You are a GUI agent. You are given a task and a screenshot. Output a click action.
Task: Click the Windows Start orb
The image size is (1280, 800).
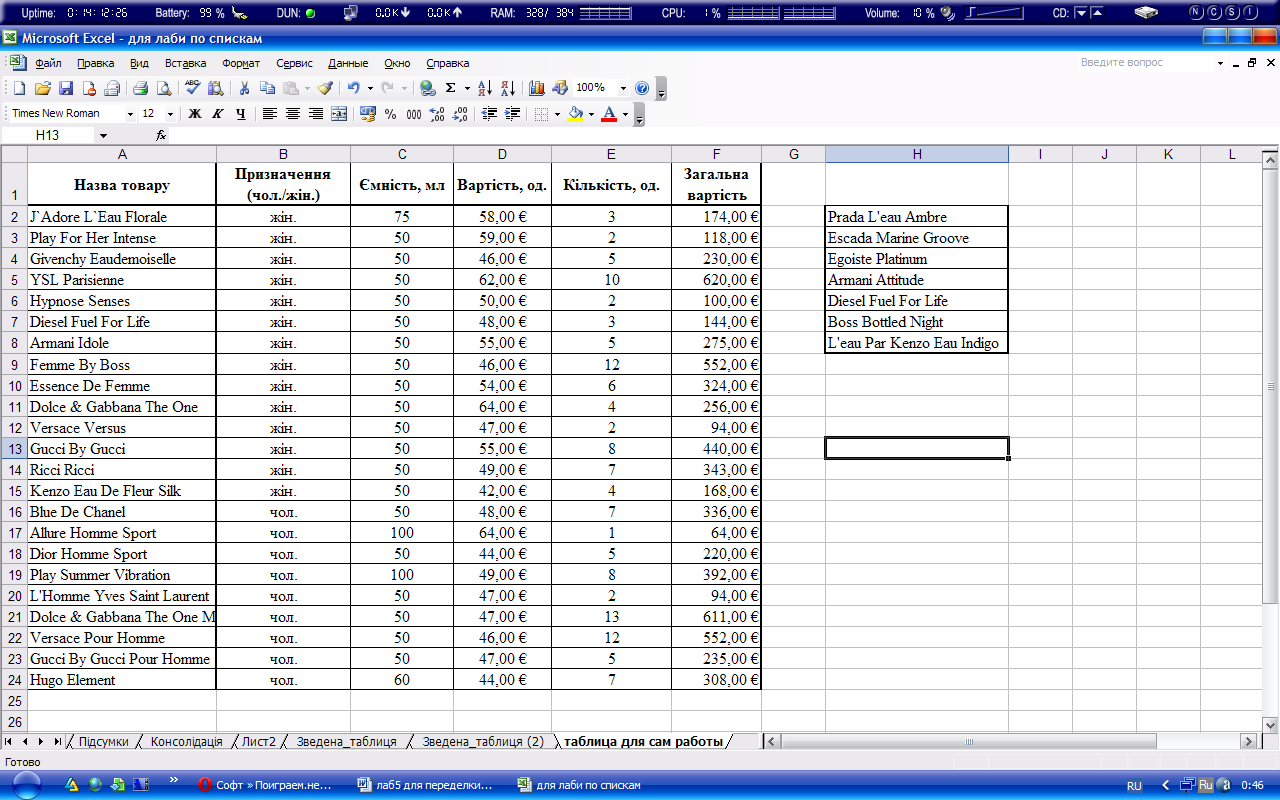click(25, 785)
